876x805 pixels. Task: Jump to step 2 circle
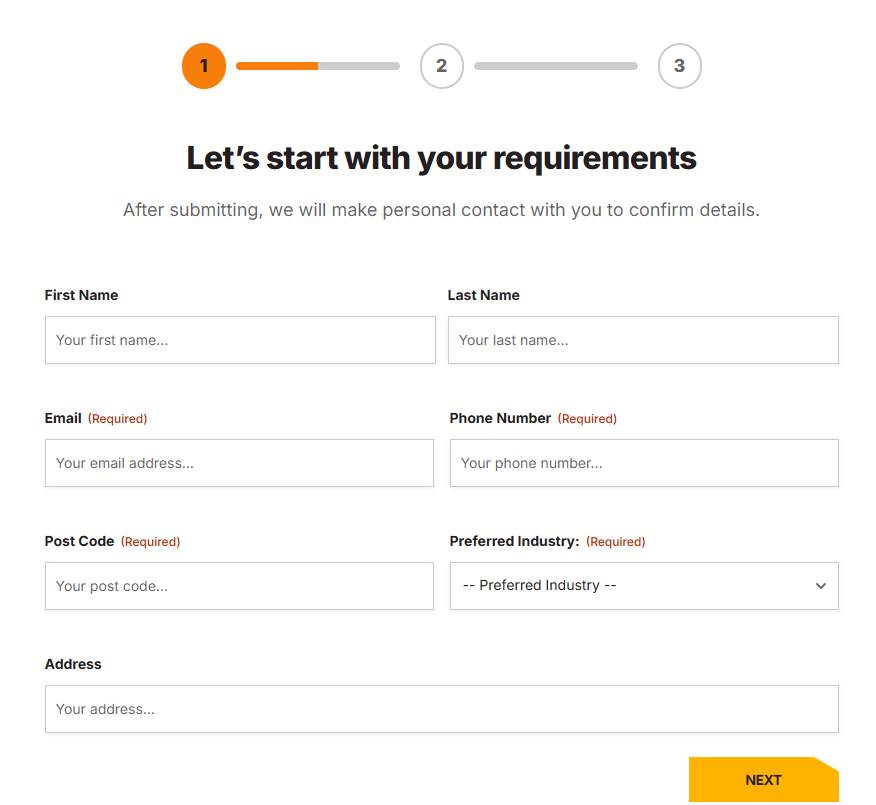441,66
